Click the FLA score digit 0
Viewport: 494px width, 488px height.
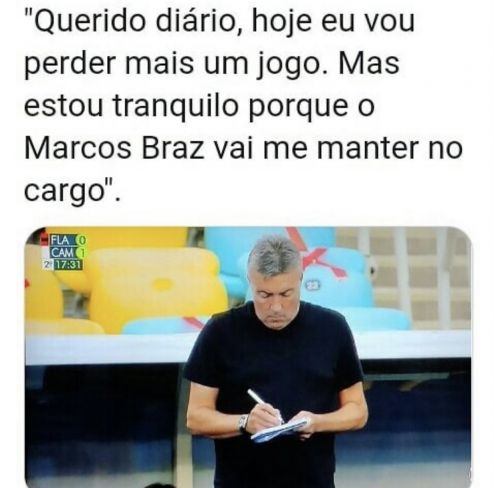point(81,240)
